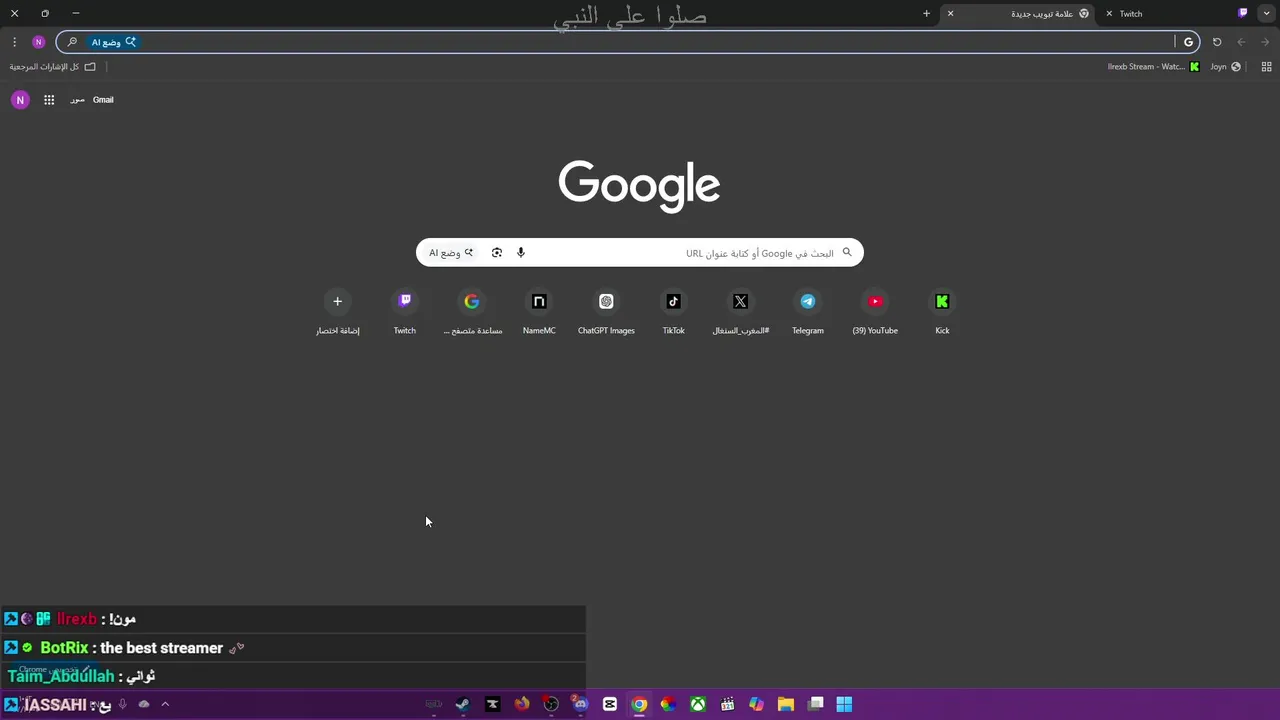Open the ChatGPT Images shortcut tile
Screen dimensions: 1280x720
click(606, 312)
